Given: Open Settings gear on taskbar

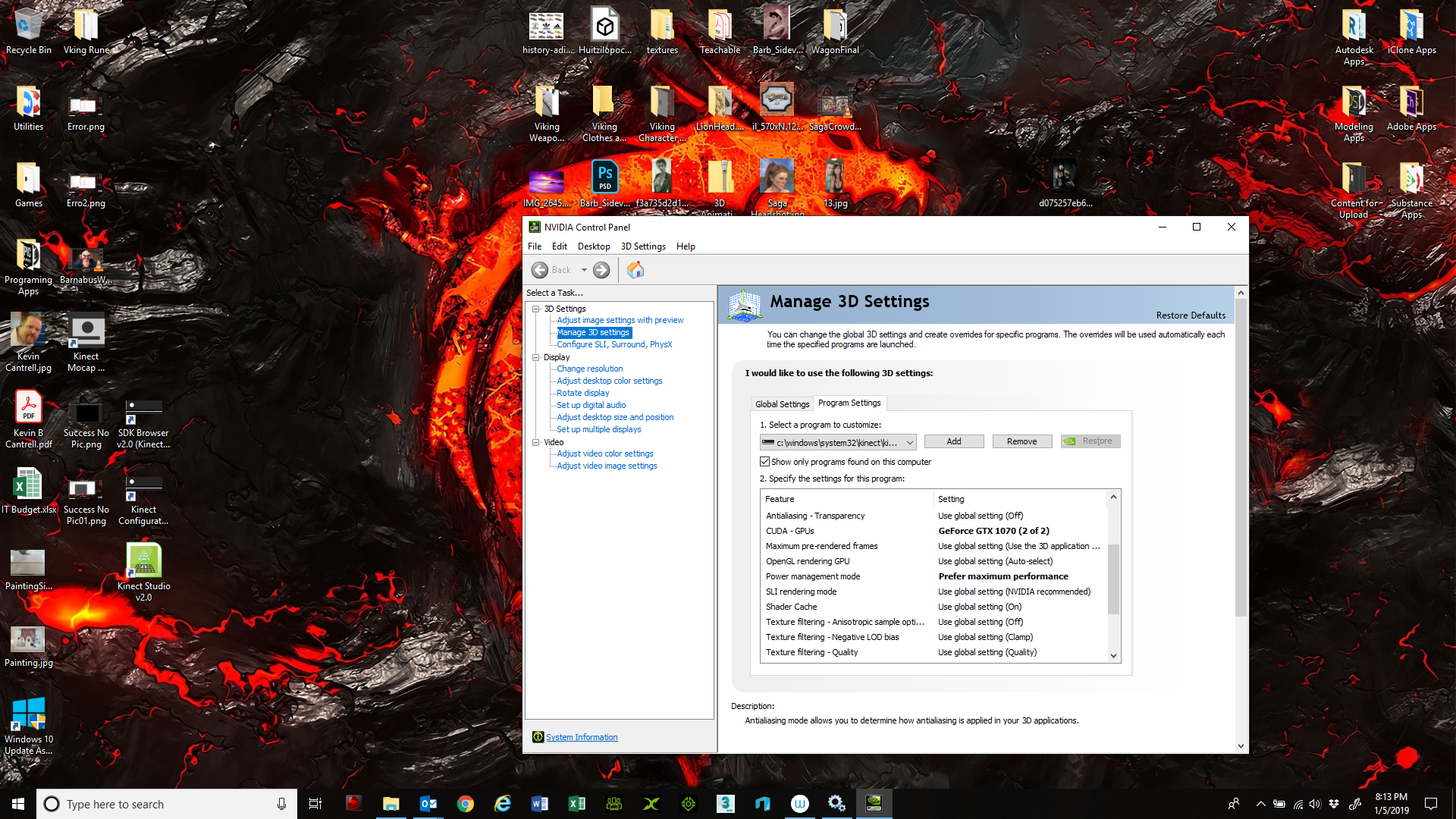Looking at the screenshot, I should tap(836, 804).
